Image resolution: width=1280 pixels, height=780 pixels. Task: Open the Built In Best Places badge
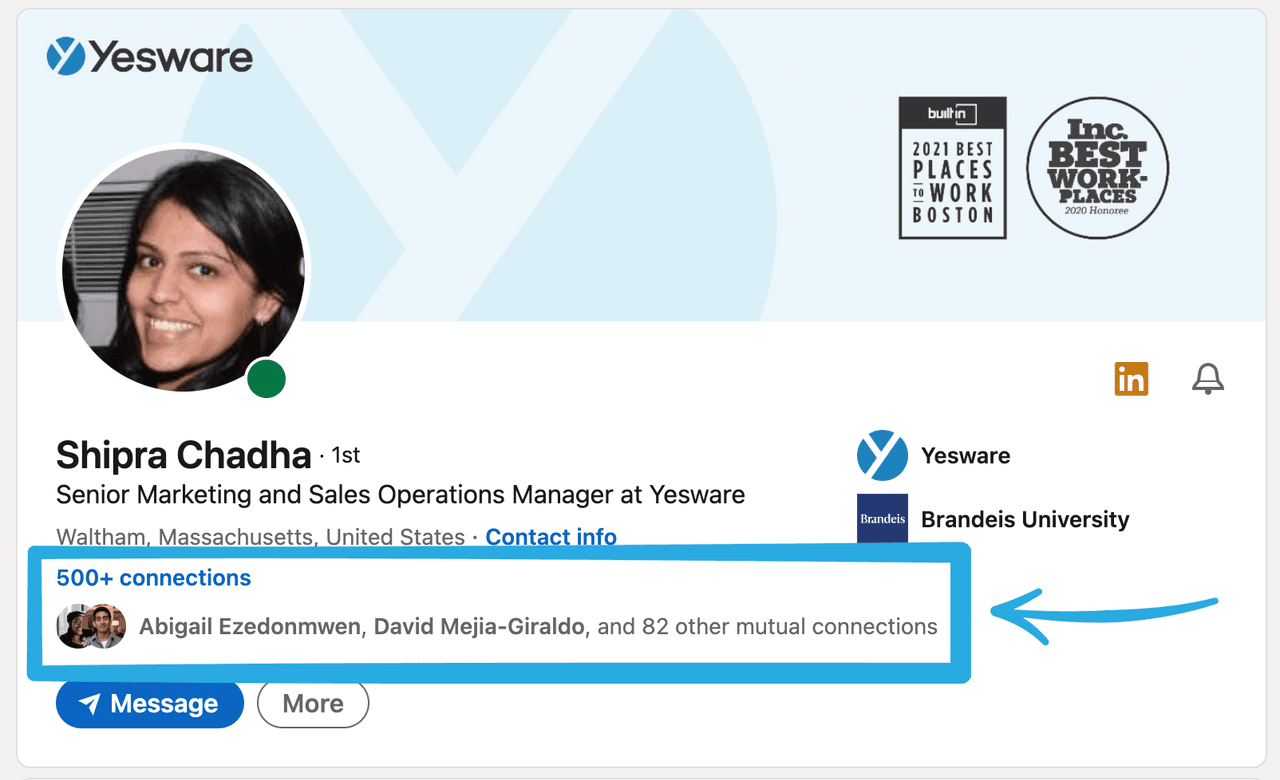point(952,168)
